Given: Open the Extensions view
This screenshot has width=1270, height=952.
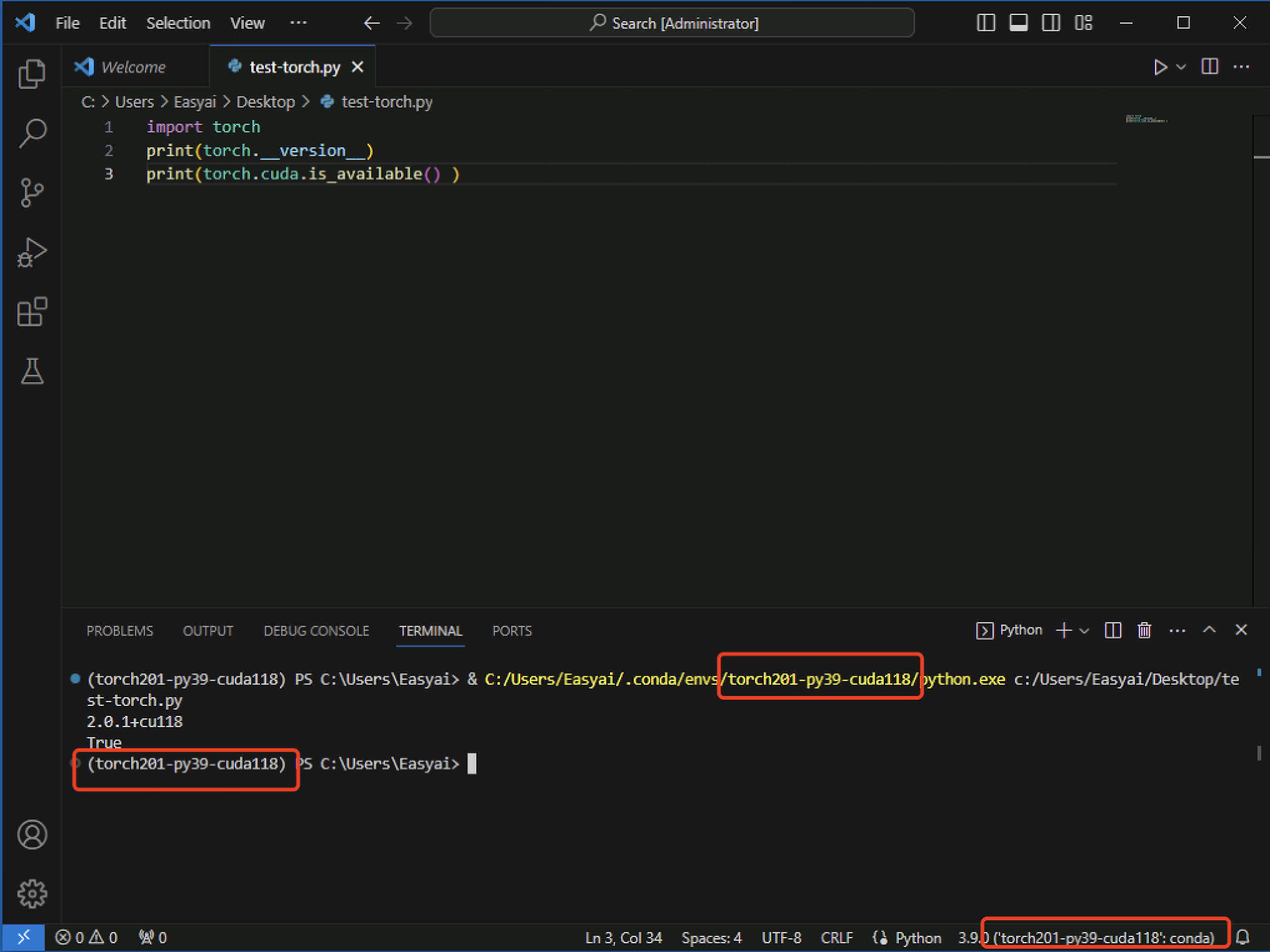Looking at the screenshot, I should [x=32, y=311].
